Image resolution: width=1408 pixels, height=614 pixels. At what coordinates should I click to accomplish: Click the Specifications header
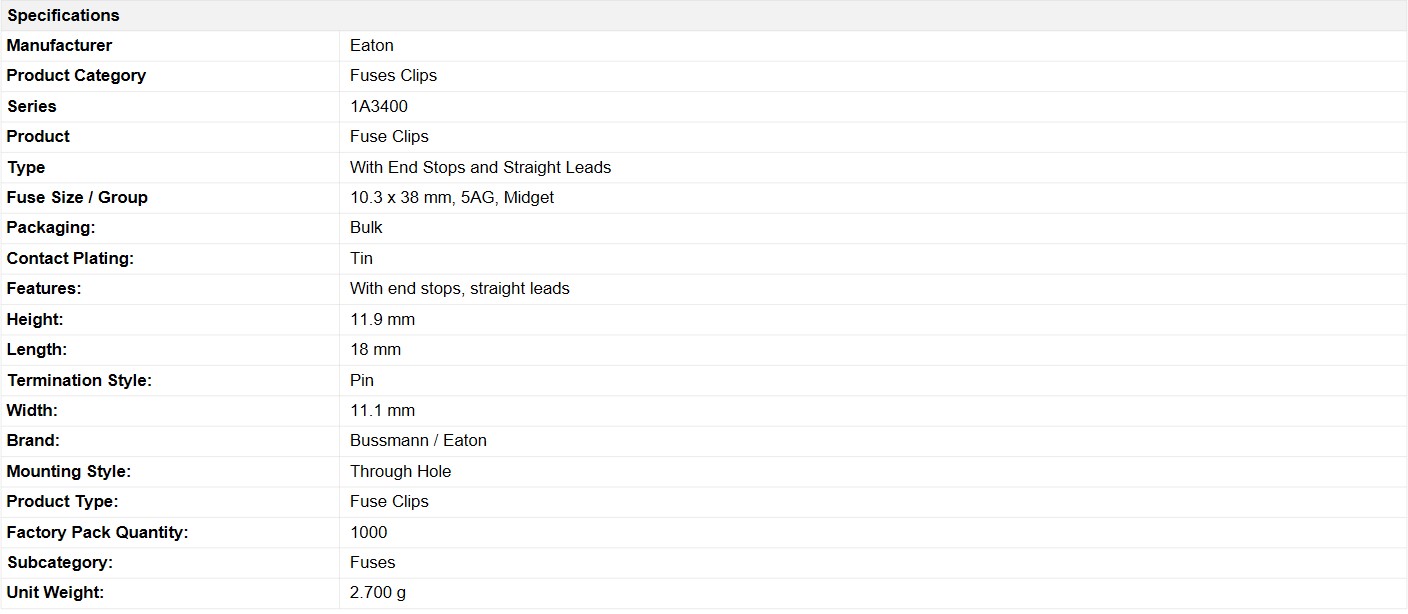click(x=63, y=15)
